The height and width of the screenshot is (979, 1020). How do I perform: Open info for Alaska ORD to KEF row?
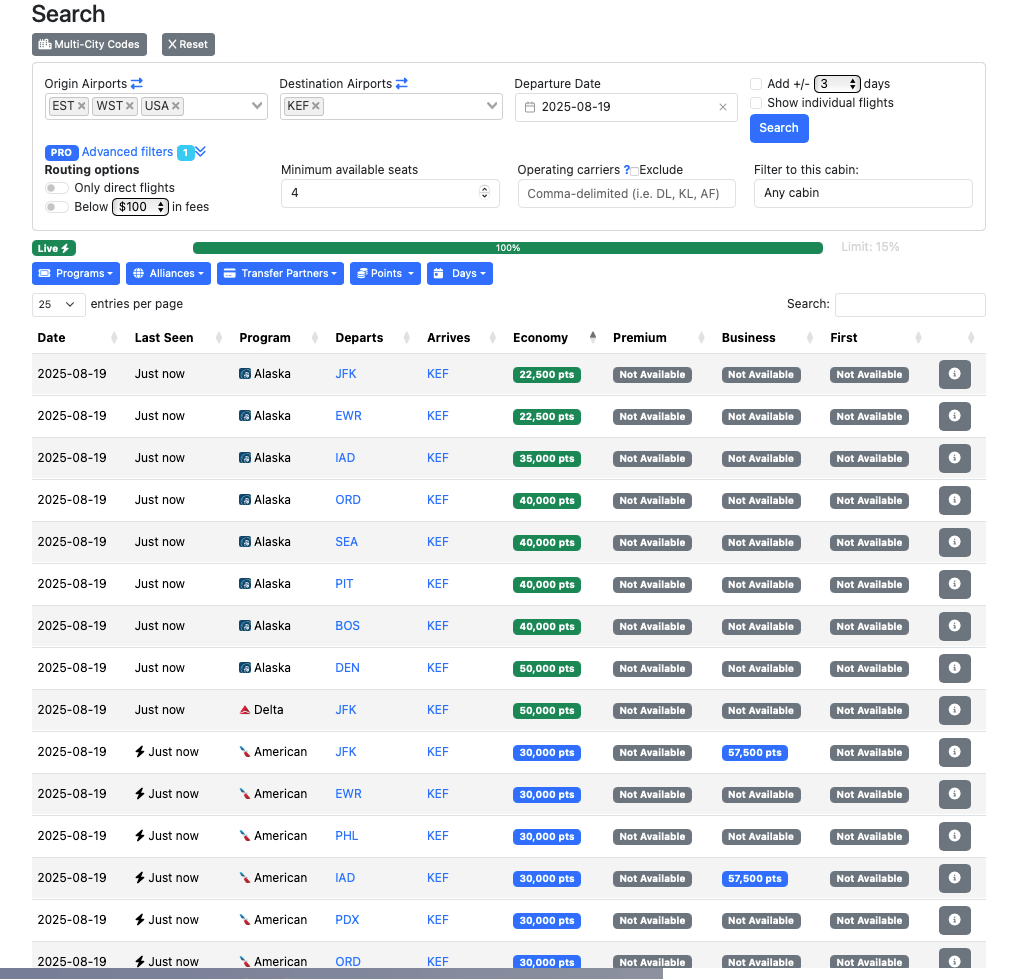pos(954,500)
